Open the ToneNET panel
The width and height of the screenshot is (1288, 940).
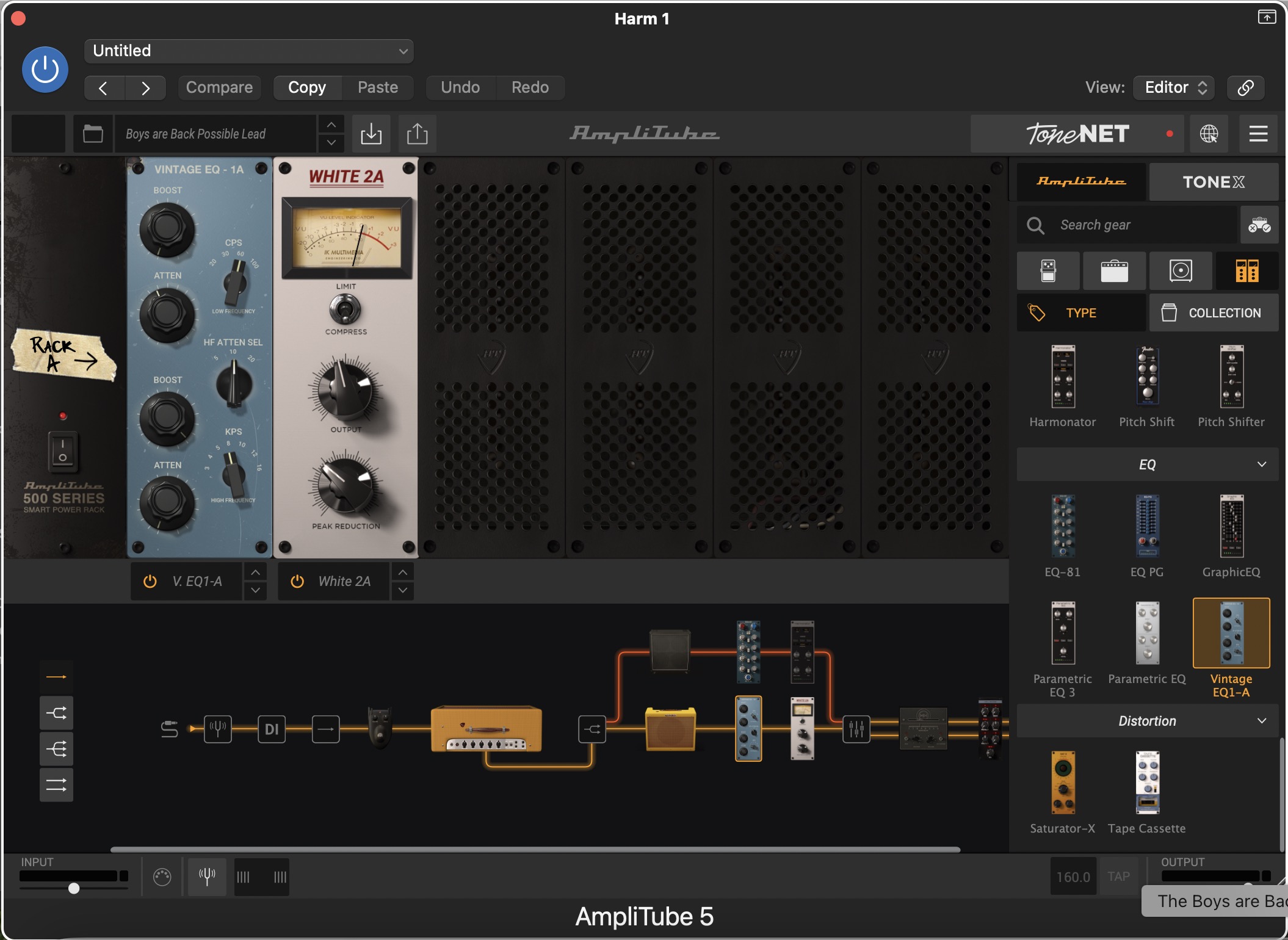tap(1077, 134)
